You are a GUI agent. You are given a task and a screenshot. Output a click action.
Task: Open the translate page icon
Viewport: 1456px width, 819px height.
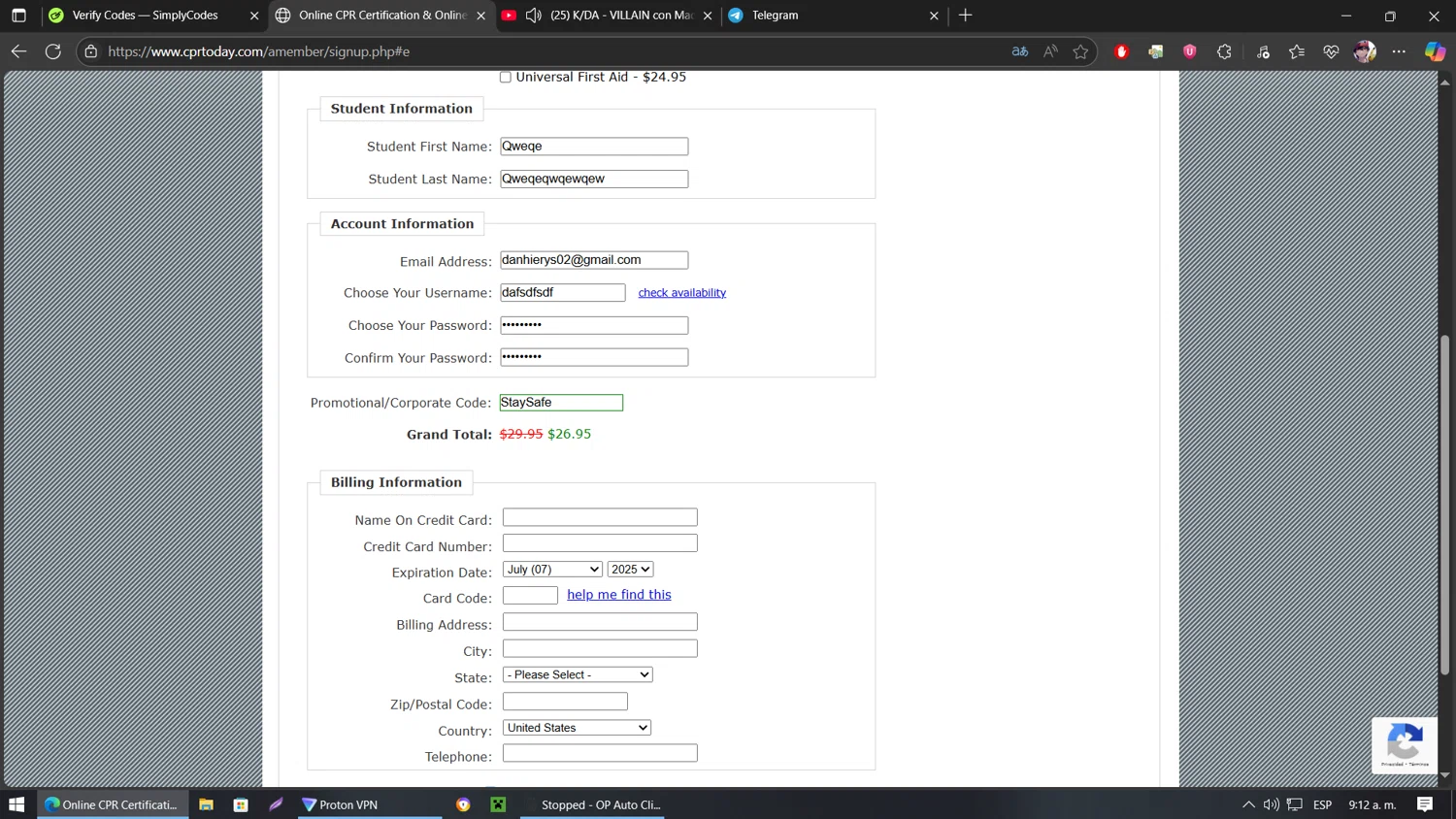(1020, 51)
